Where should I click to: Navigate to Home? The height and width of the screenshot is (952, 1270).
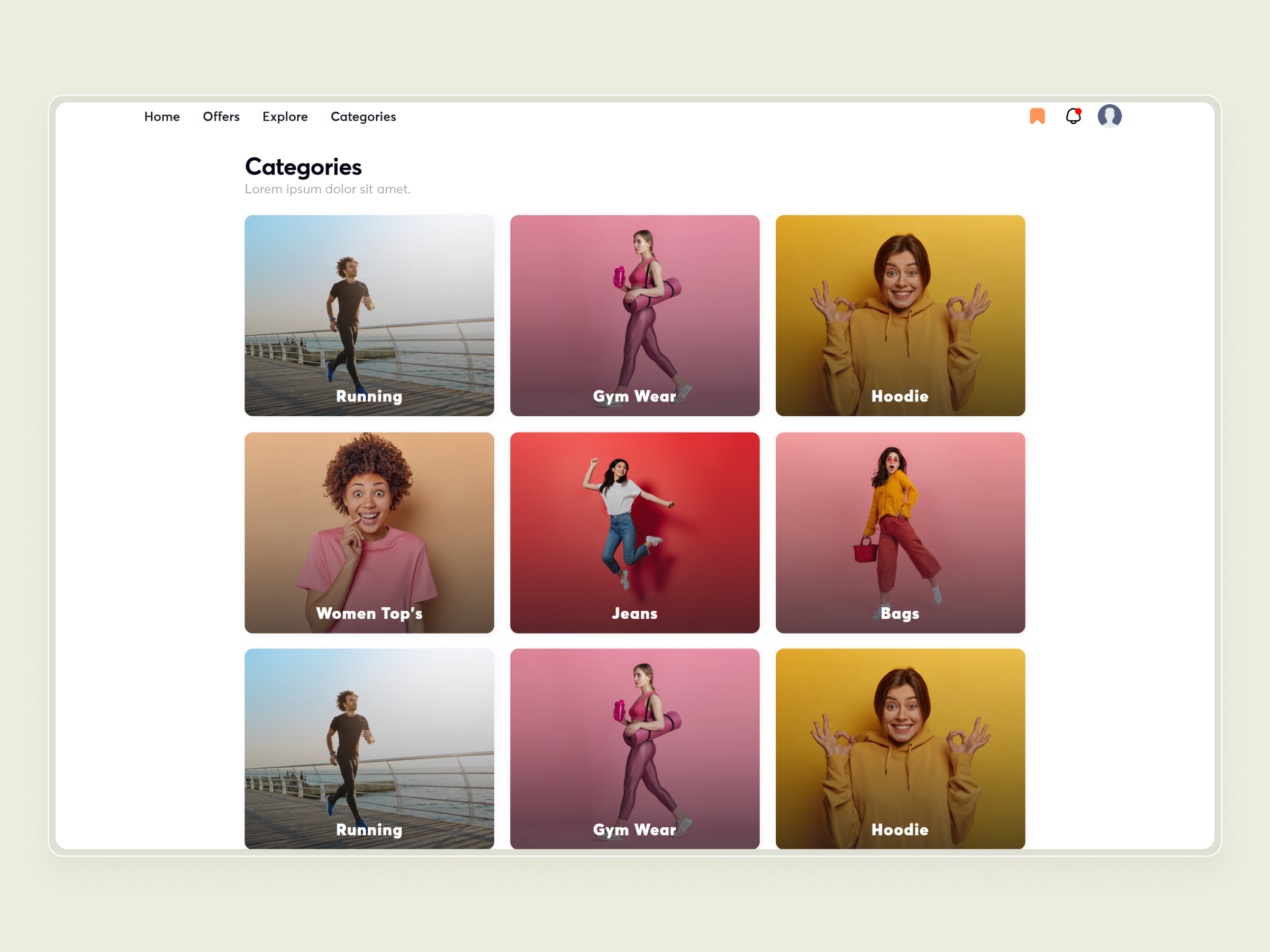point(162,116)
